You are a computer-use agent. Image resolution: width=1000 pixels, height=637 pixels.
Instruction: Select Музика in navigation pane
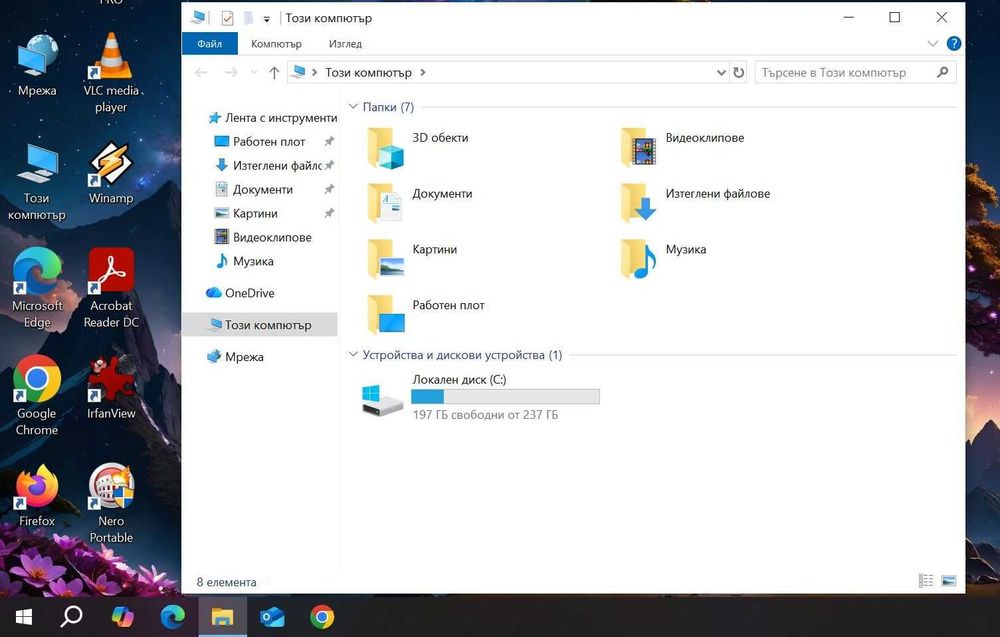tap(245, 261)
